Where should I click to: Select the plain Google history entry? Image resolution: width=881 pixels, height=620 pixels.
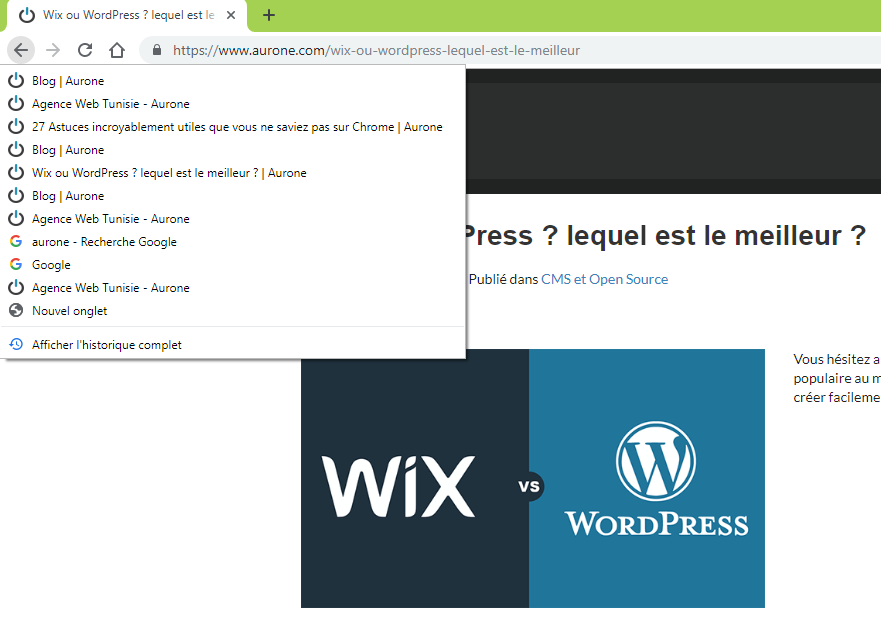[x=233, y=265]
